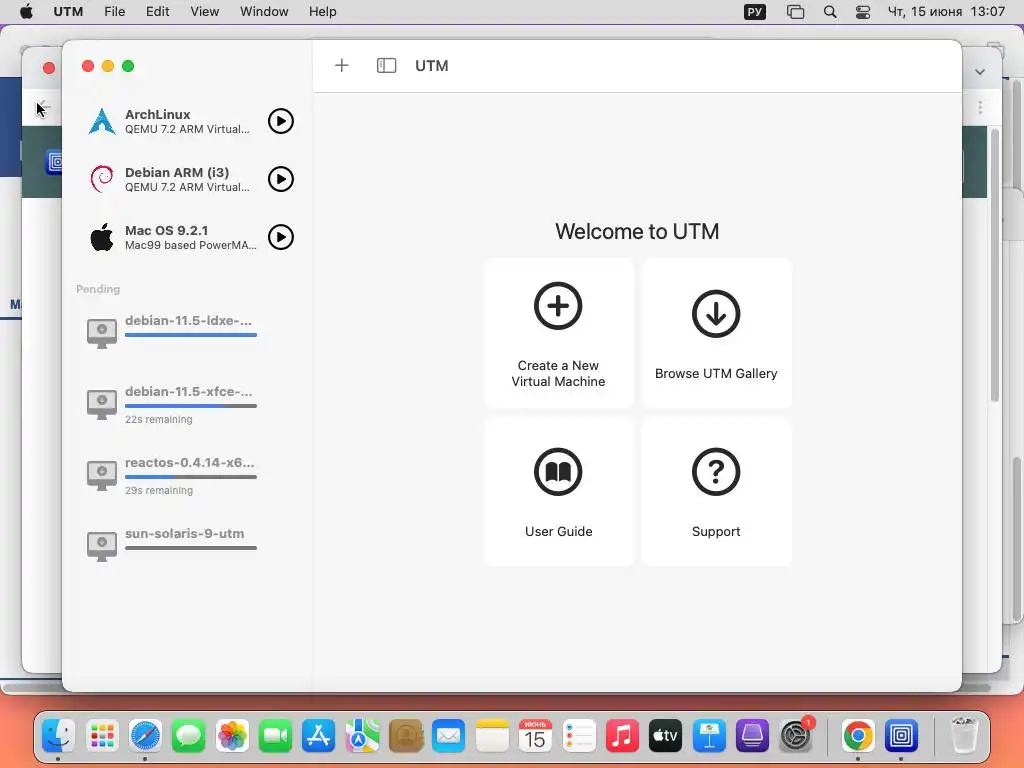
Task: Open Browse UTM Gallery
Action: coord(716,333)
